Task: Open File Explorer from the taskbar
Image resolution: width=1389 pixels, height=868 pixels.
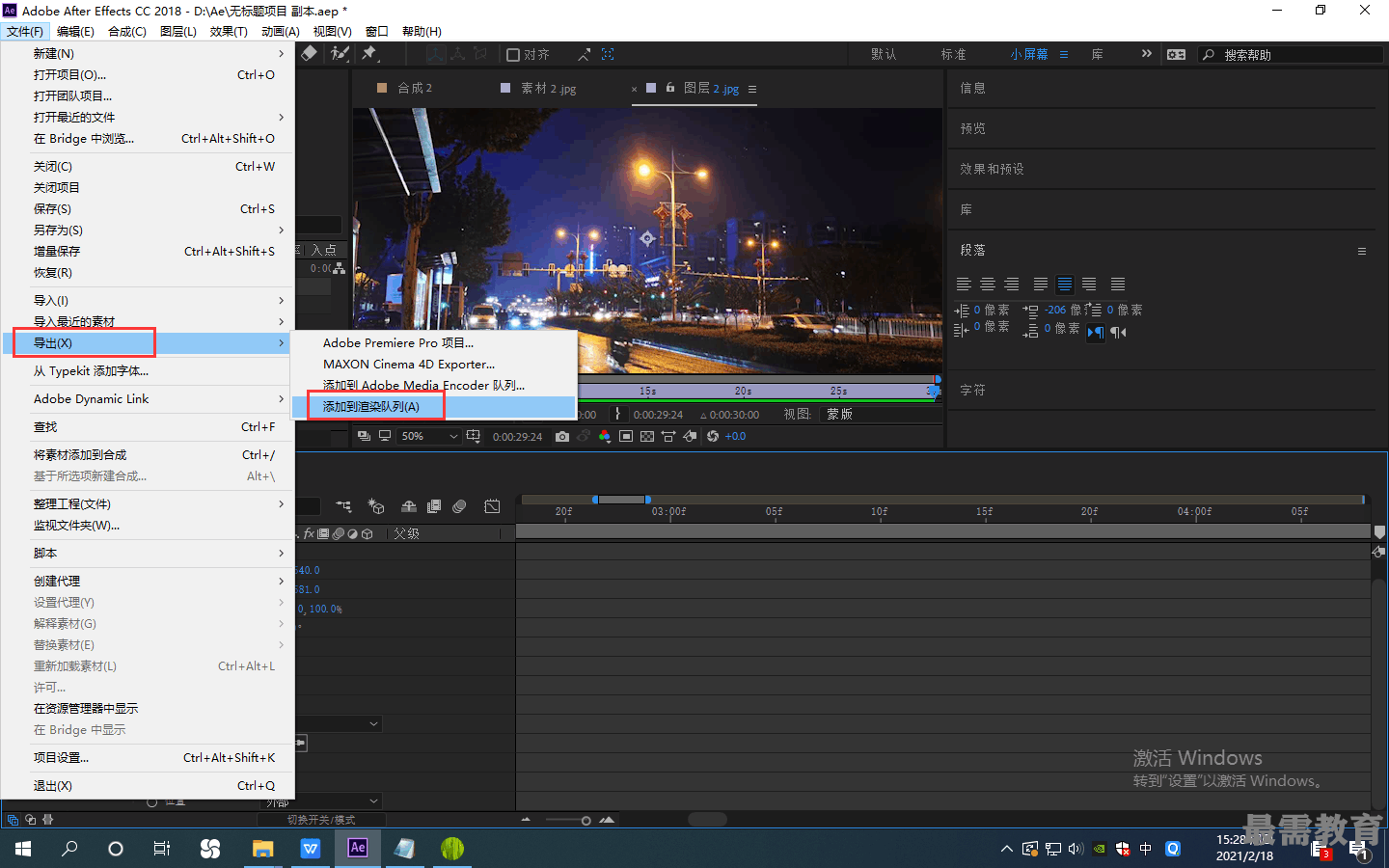Action: (x=262, y=849)
